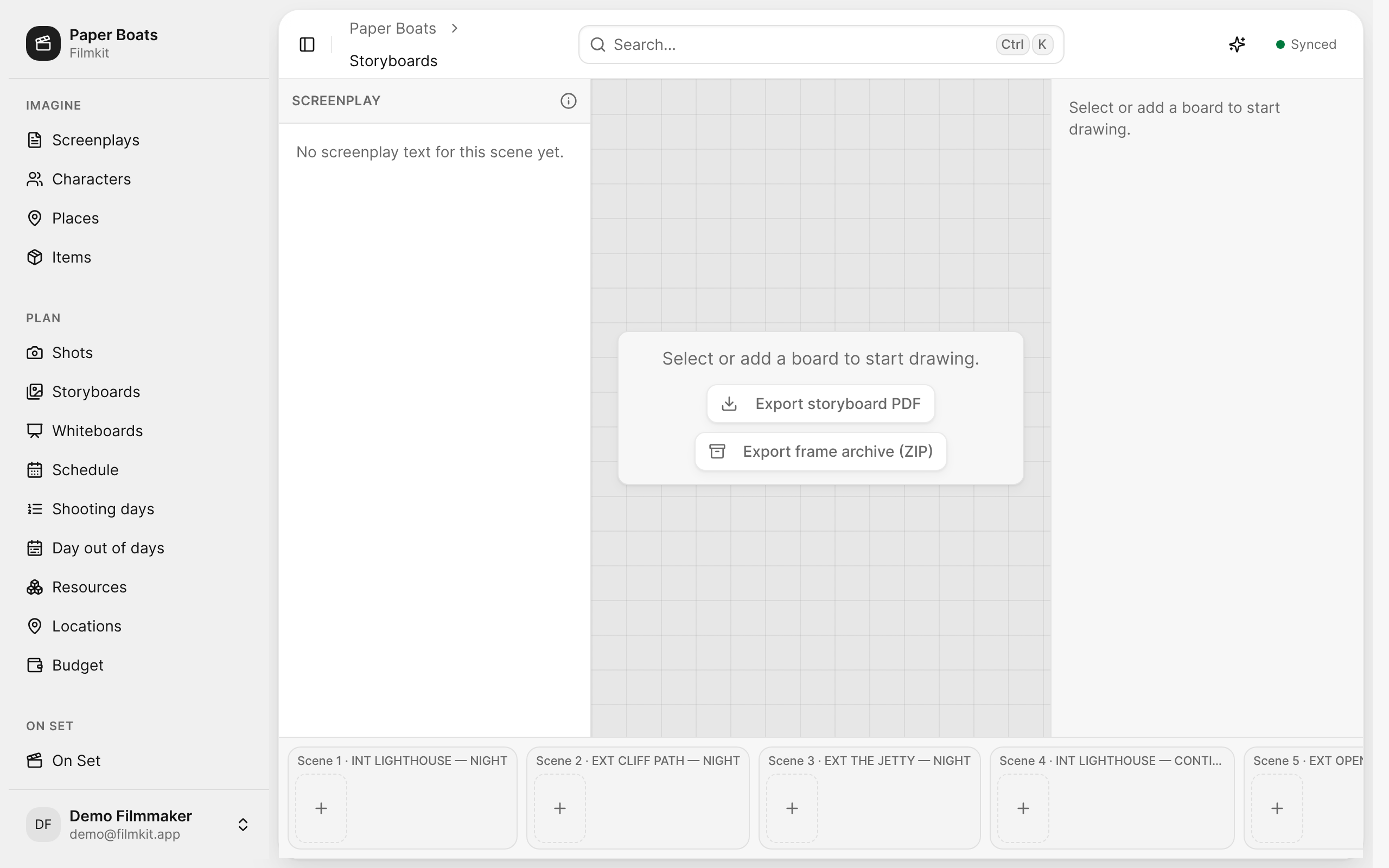This screenshot has width=1389, height=868.
Task: Click the Paper Boats breadcrumb link
Action: [x=393, y=28]
